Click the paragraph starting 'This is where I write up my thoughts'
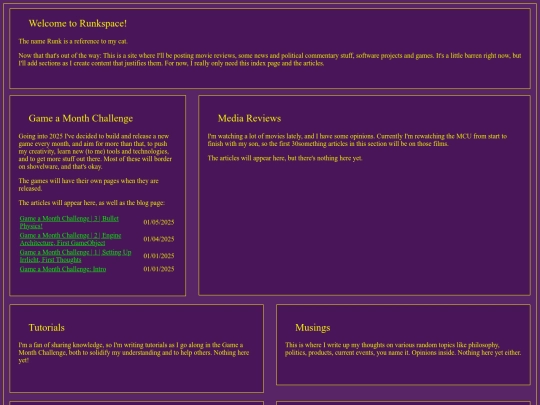The image size is (540, 405). point(403,349)
